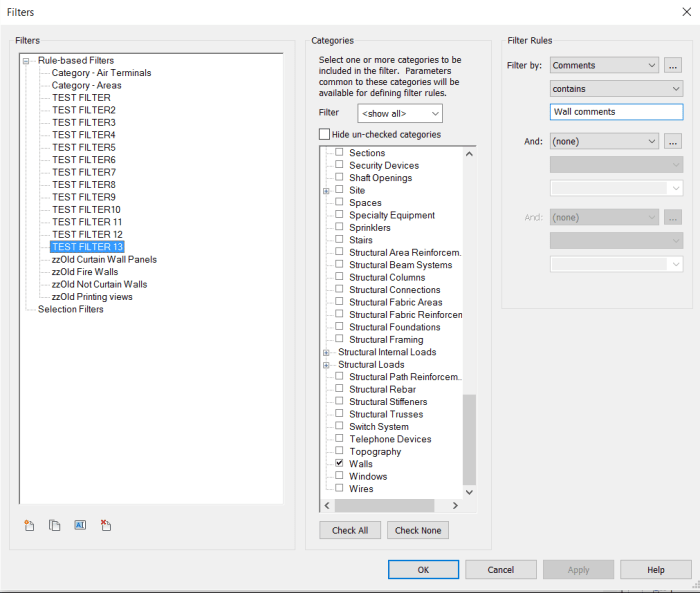Image resolution: width=700 pixels, height=593 pixels.
Task: Open the category Filter show all dropdown
Action: (x=400, y=114)
